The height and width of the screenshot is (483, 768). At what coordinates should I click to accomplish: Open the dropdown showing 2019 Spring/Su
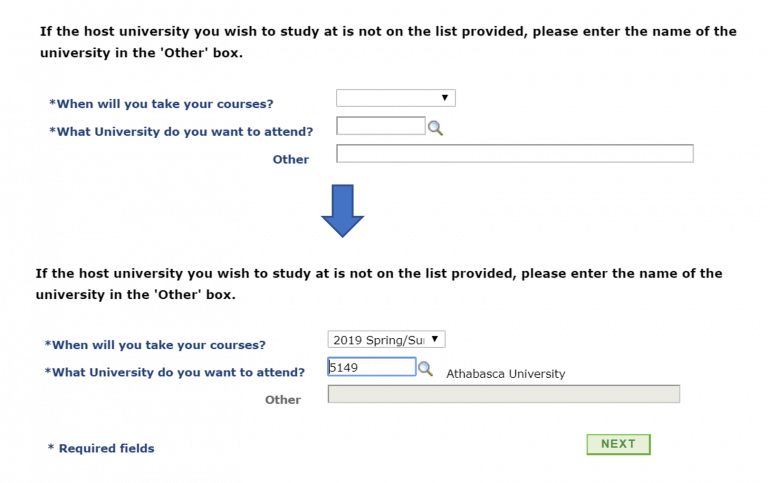point(386,340)
